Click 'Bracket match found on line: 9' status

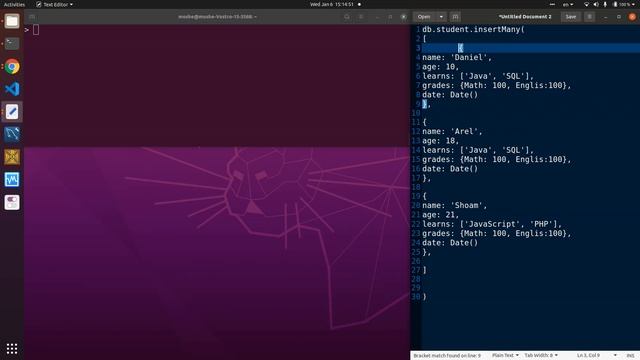[447, 356]
